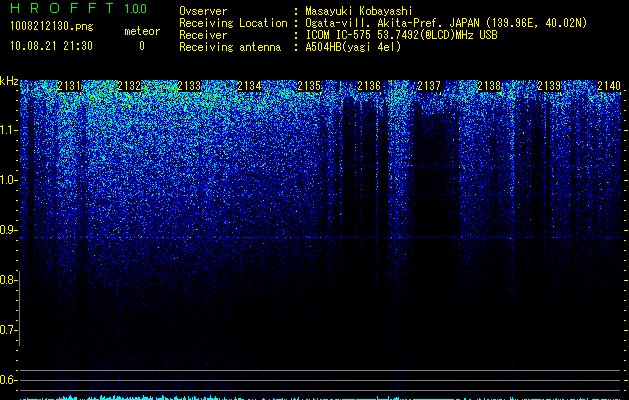Click the Receiving Location label
This screenshot has width=629, height=400.
[233, 23]
